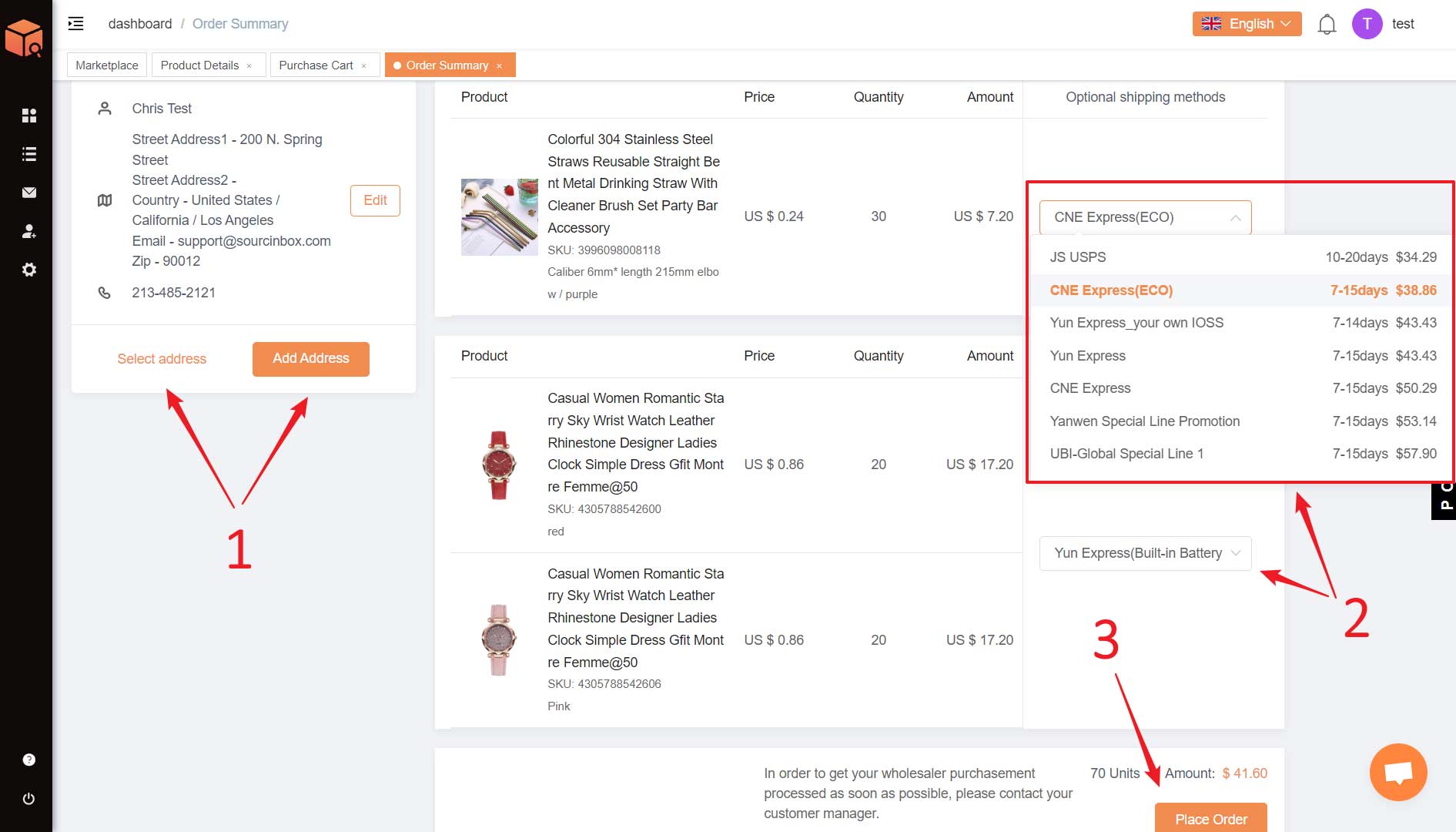
Task: Open settings gear icon in sidebar
Action: click(29, 270)
